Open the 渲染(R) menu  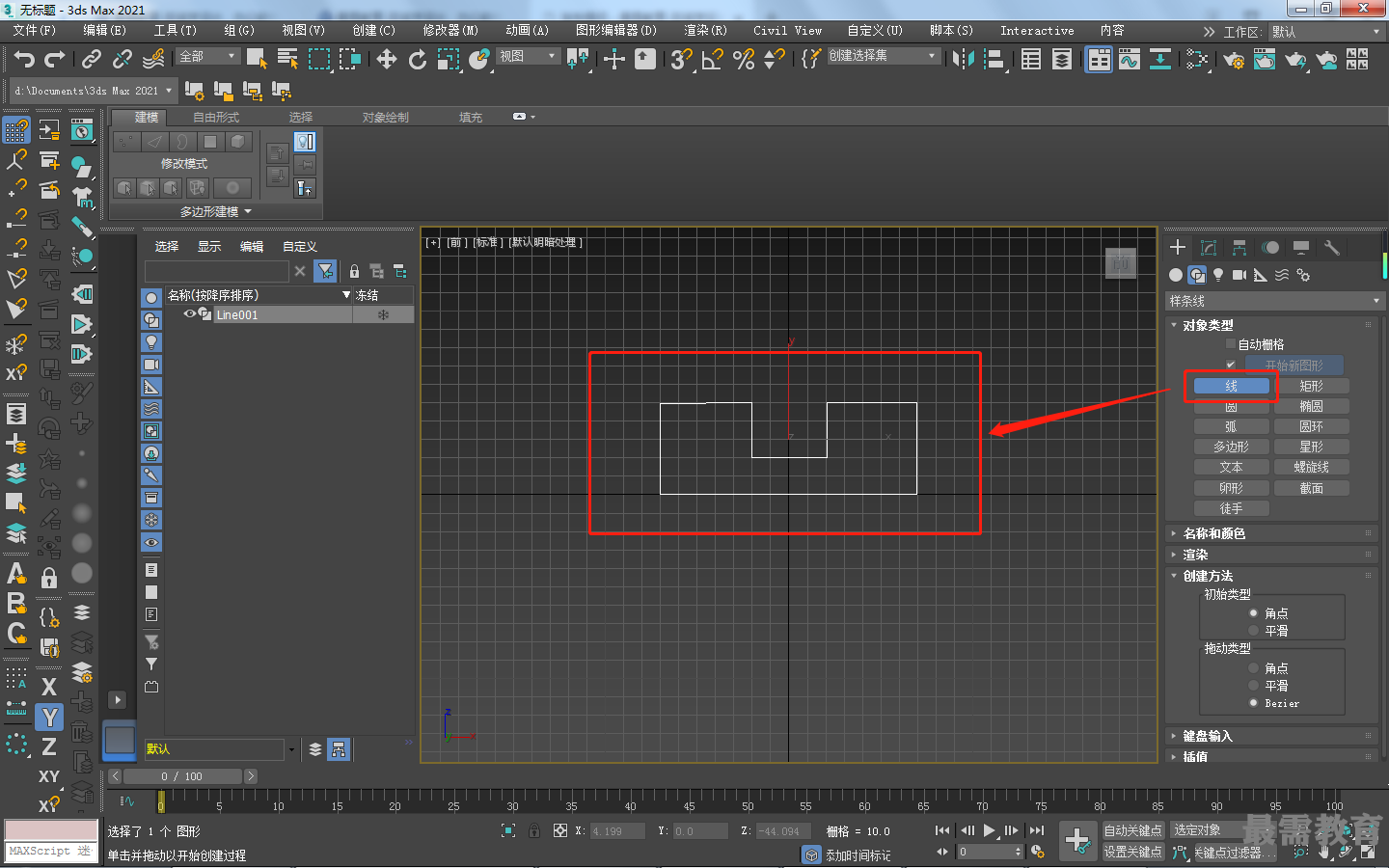pyautogui.click(x=705, y=31)
